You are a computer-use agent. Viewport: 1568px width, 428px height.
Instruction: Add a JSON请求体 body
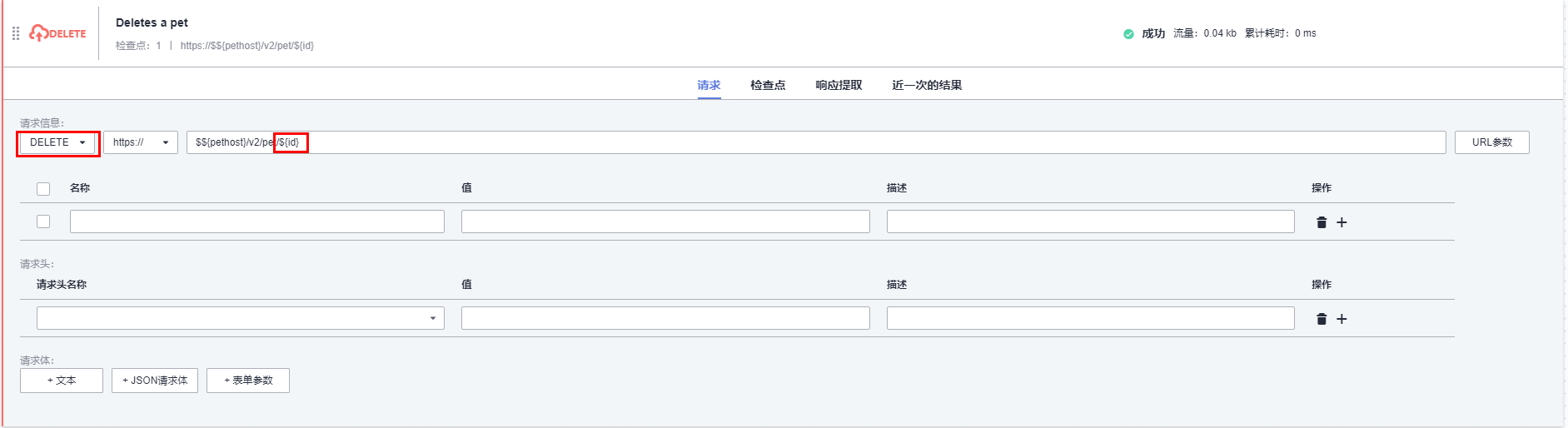155,381
